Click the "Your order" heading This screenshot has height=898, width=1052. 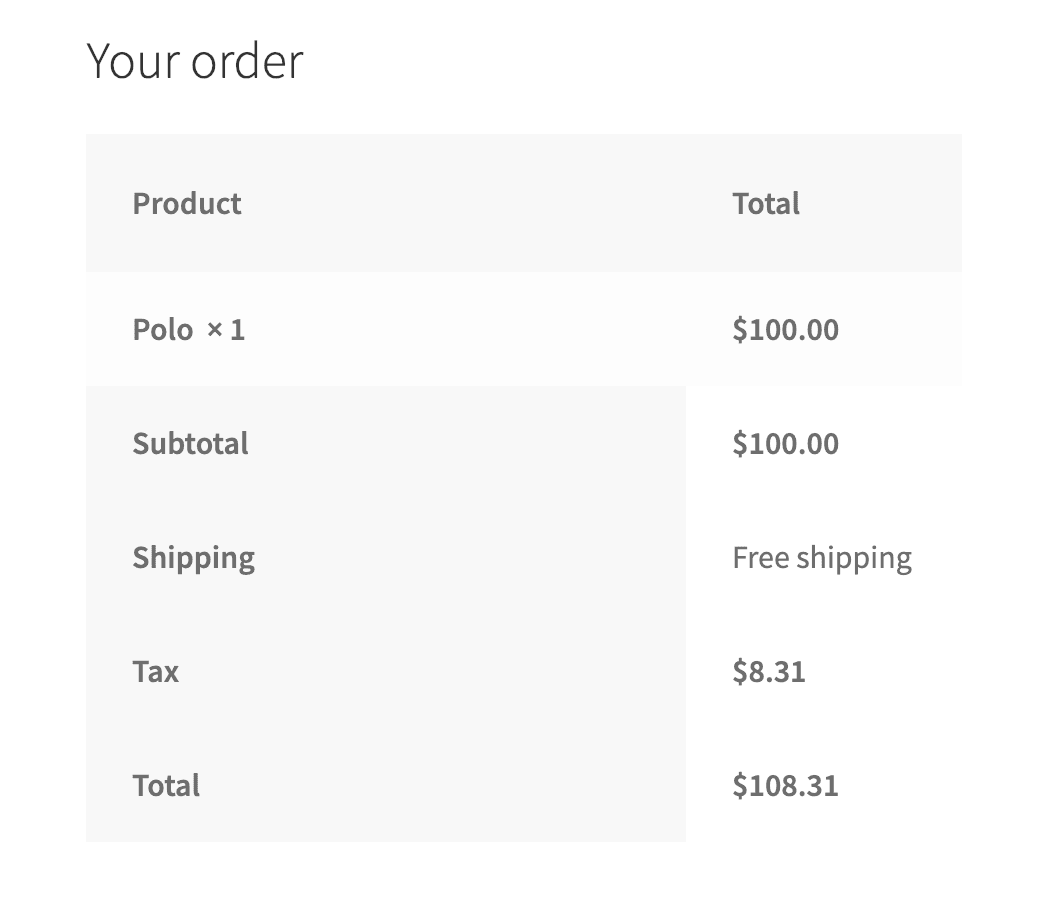tap(195, 61)
